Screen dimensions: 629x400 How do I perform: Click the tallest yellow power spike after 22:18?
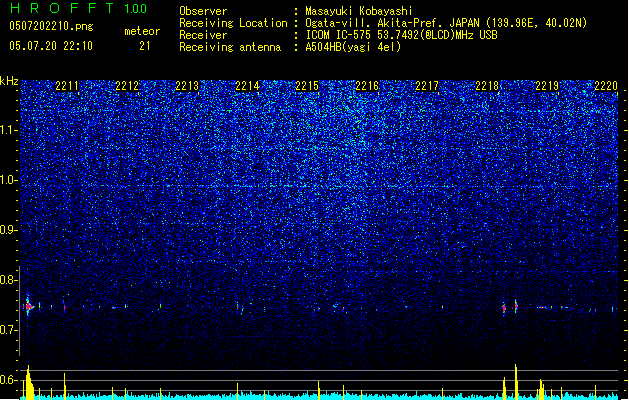[x=516, y=382]
